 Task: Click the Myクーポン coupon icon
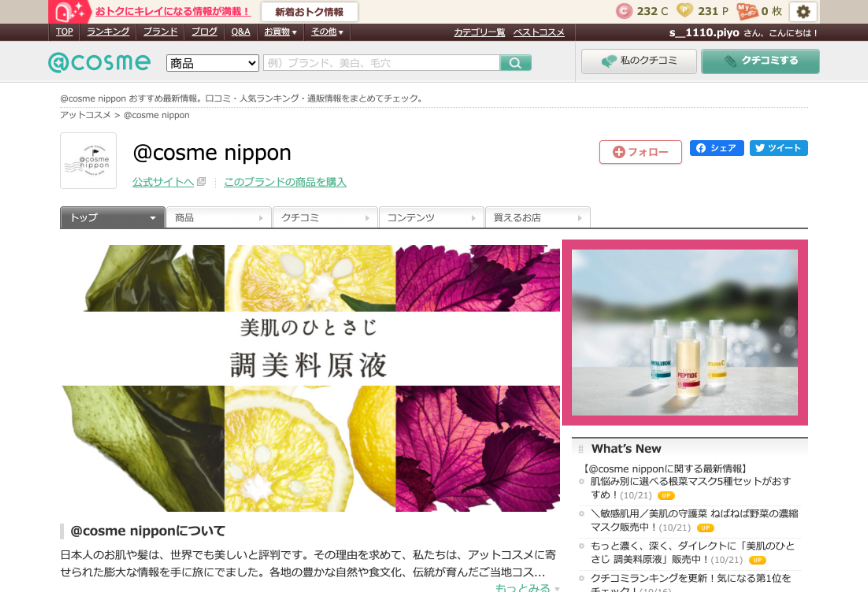[745, 11]
